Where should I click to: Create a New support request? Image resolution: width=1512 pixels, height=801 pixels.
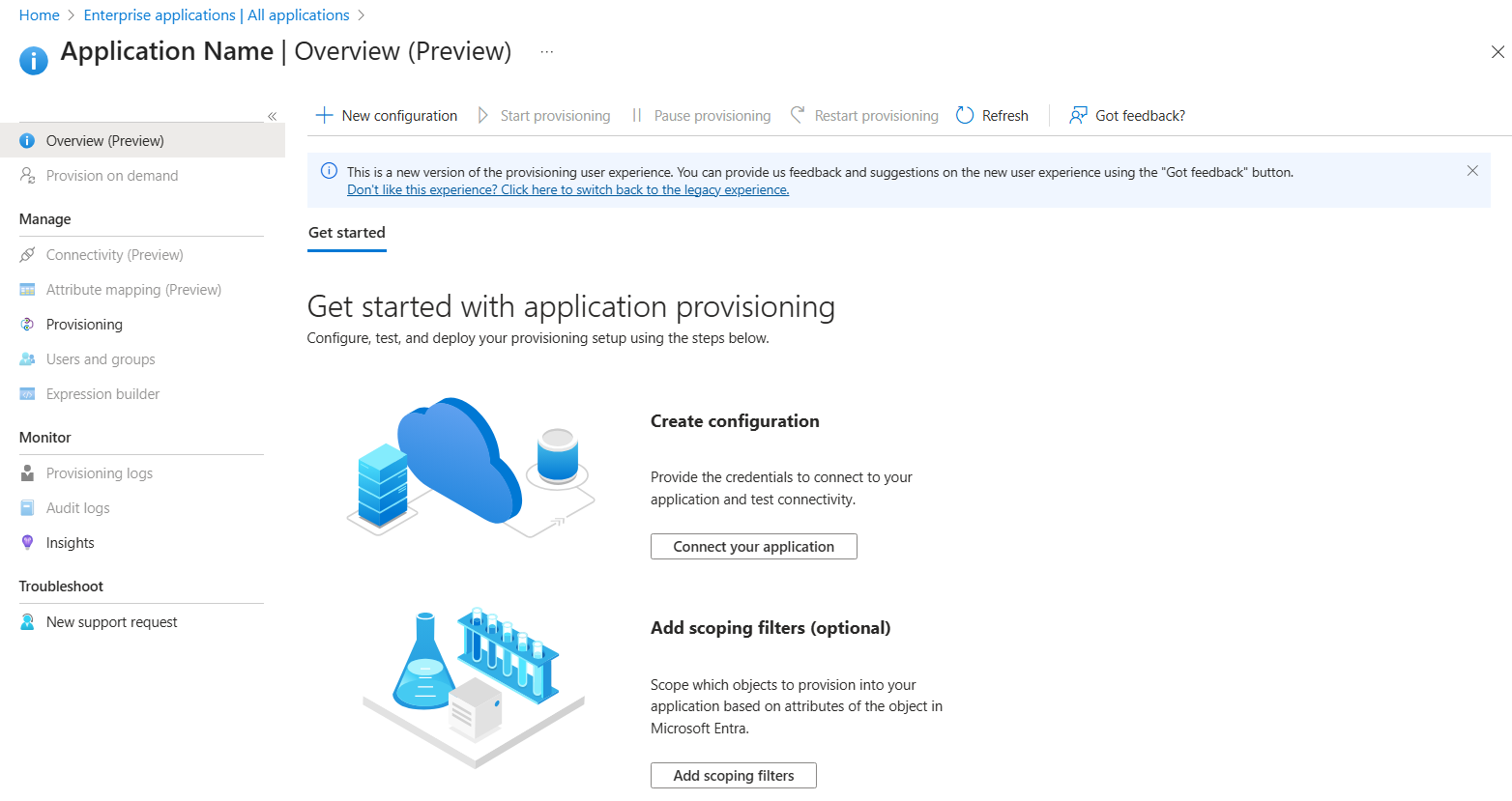(x=112, y=621)
